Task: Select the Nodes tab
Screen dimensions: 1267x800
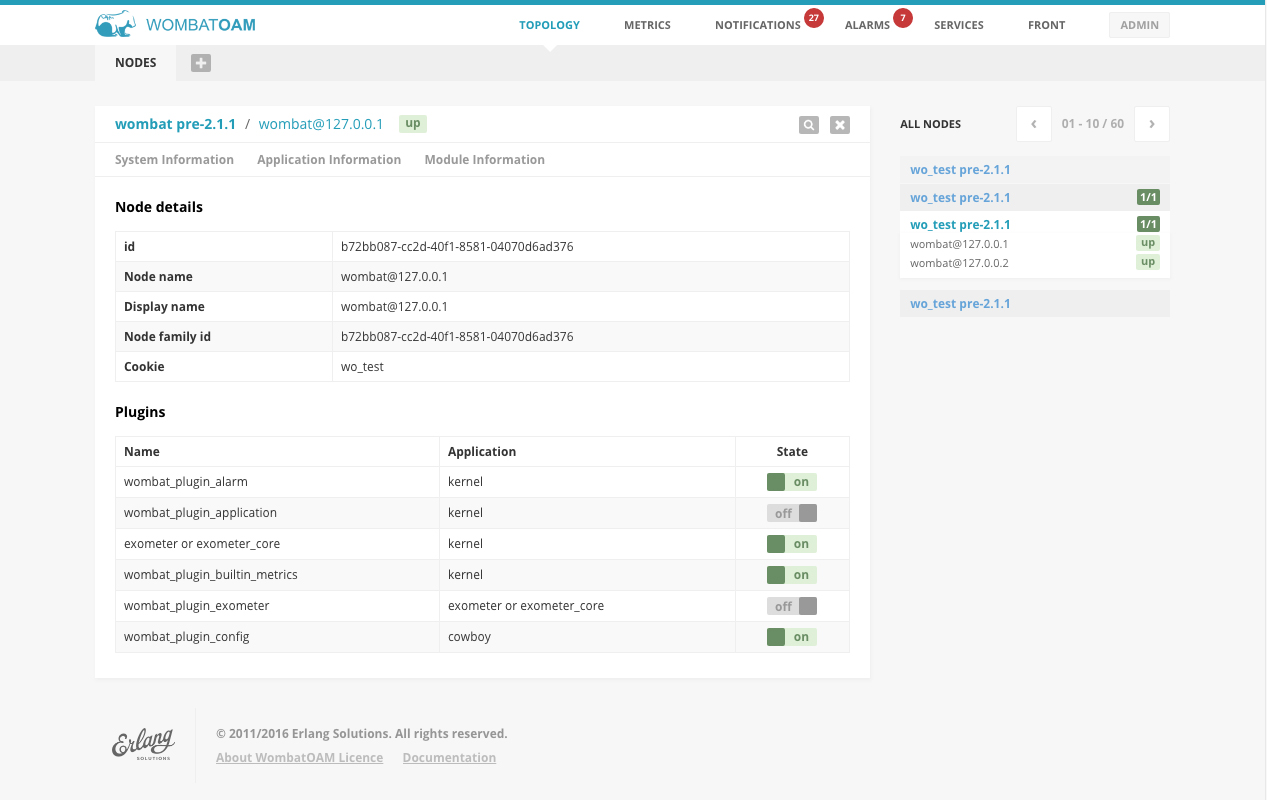Action: [136, 62]
